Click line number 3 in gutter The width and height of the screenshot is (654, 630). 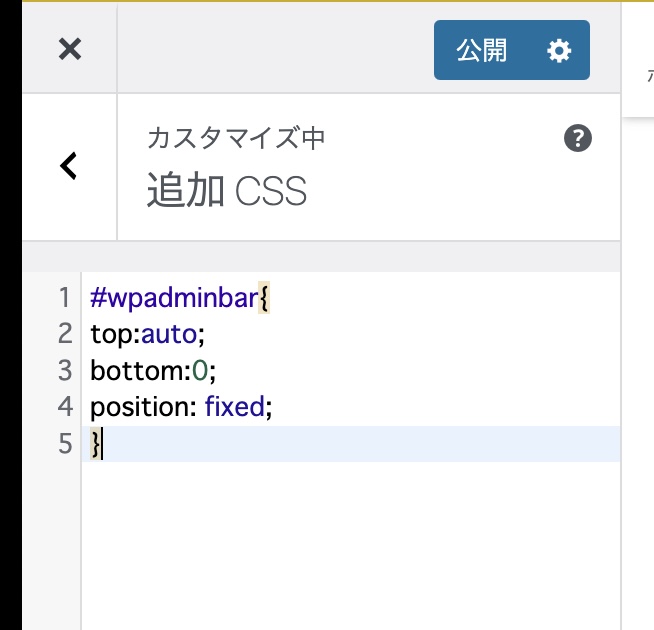tap(65, 370)
